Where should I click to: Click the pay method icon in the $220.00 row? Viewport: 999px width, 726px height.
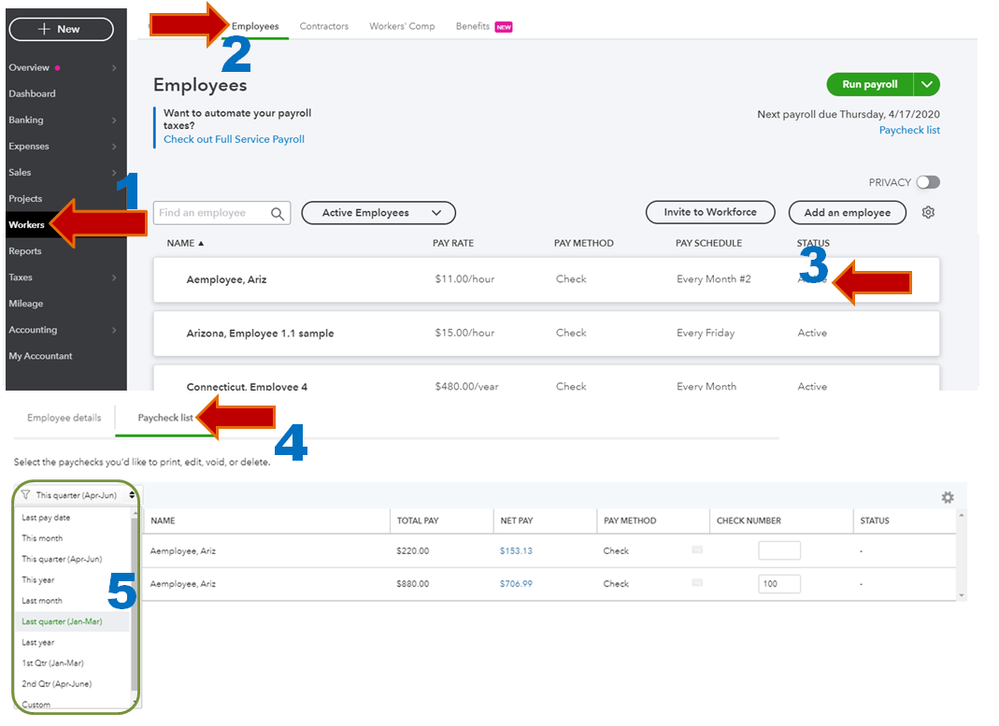(x=698, y=550)
